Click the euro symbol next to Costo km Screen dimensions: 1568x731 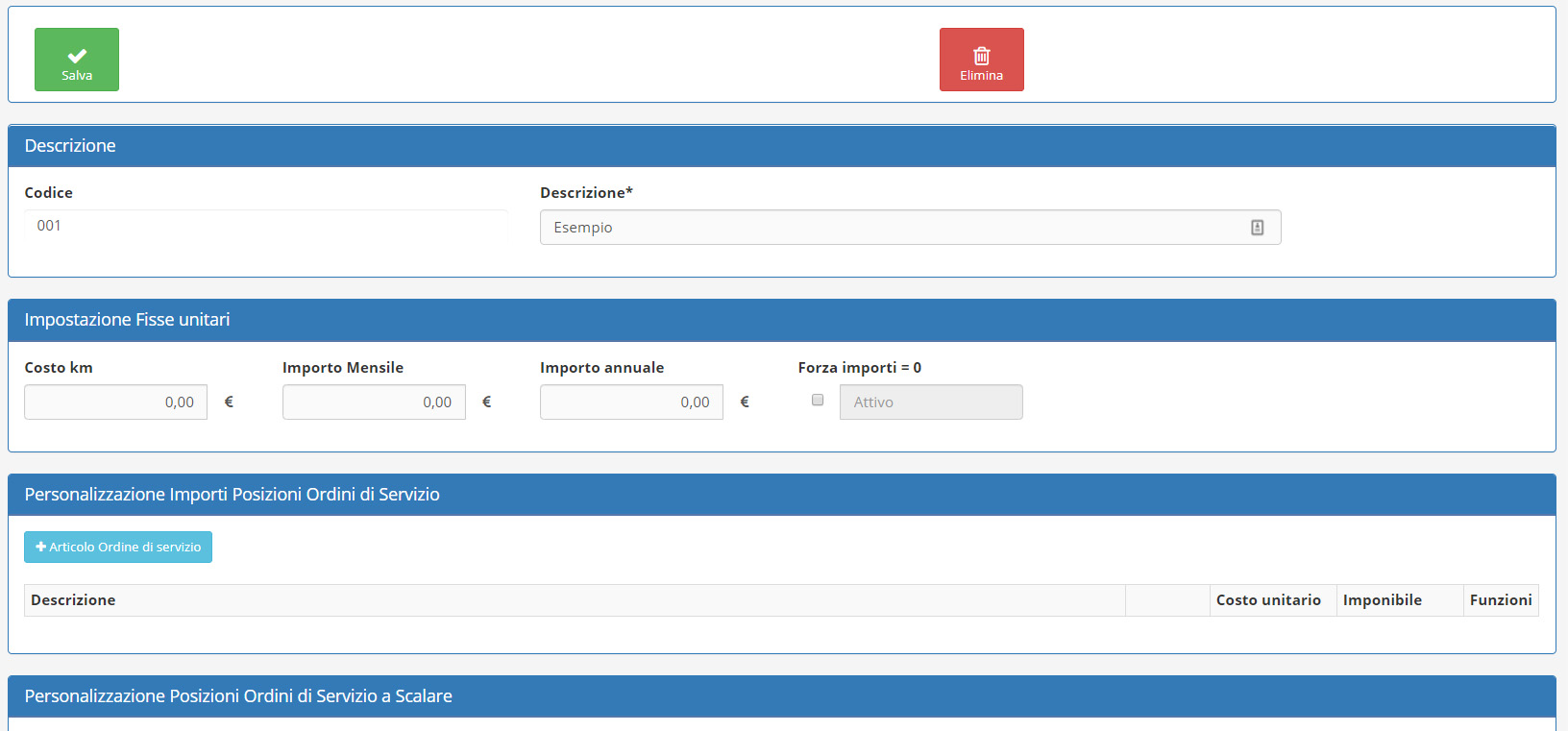[x=229, y=402]
